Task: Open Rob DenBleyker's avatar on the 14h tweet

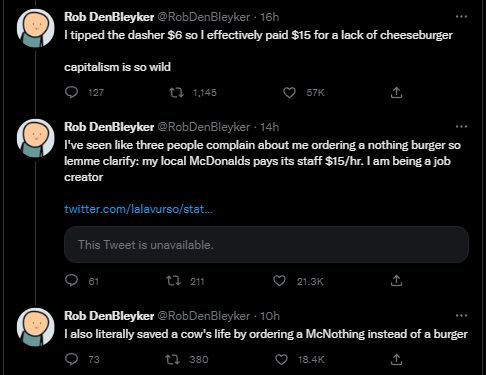Action: point(35,138)
